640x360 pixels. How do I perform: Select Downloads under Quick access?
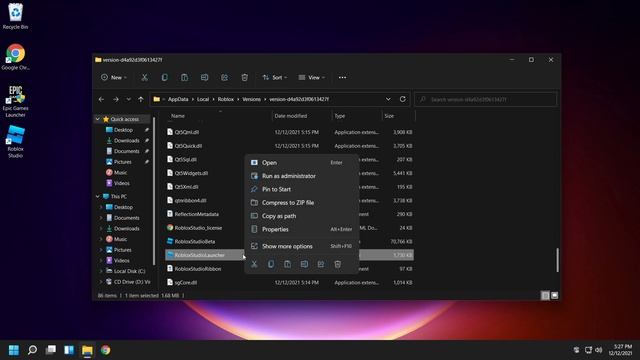[x=127, y=140]
